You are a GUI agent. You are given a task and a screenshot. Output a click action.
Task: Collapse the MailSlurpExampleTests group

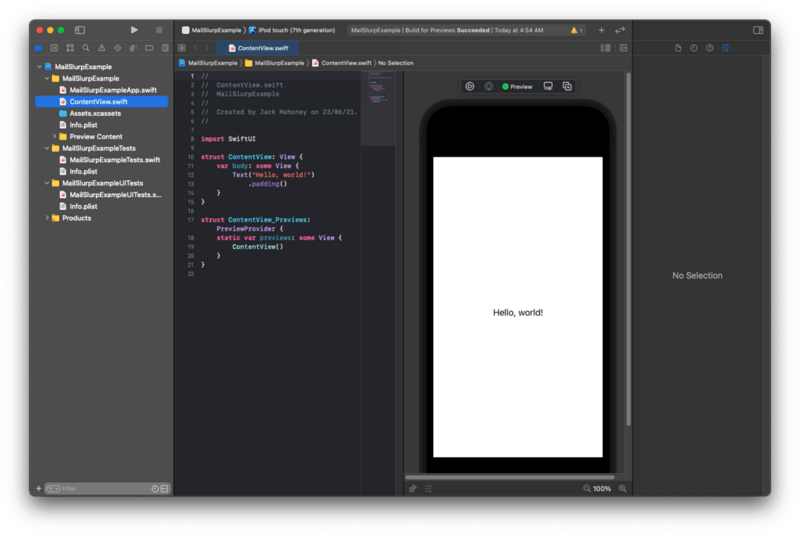coord(47,148)
